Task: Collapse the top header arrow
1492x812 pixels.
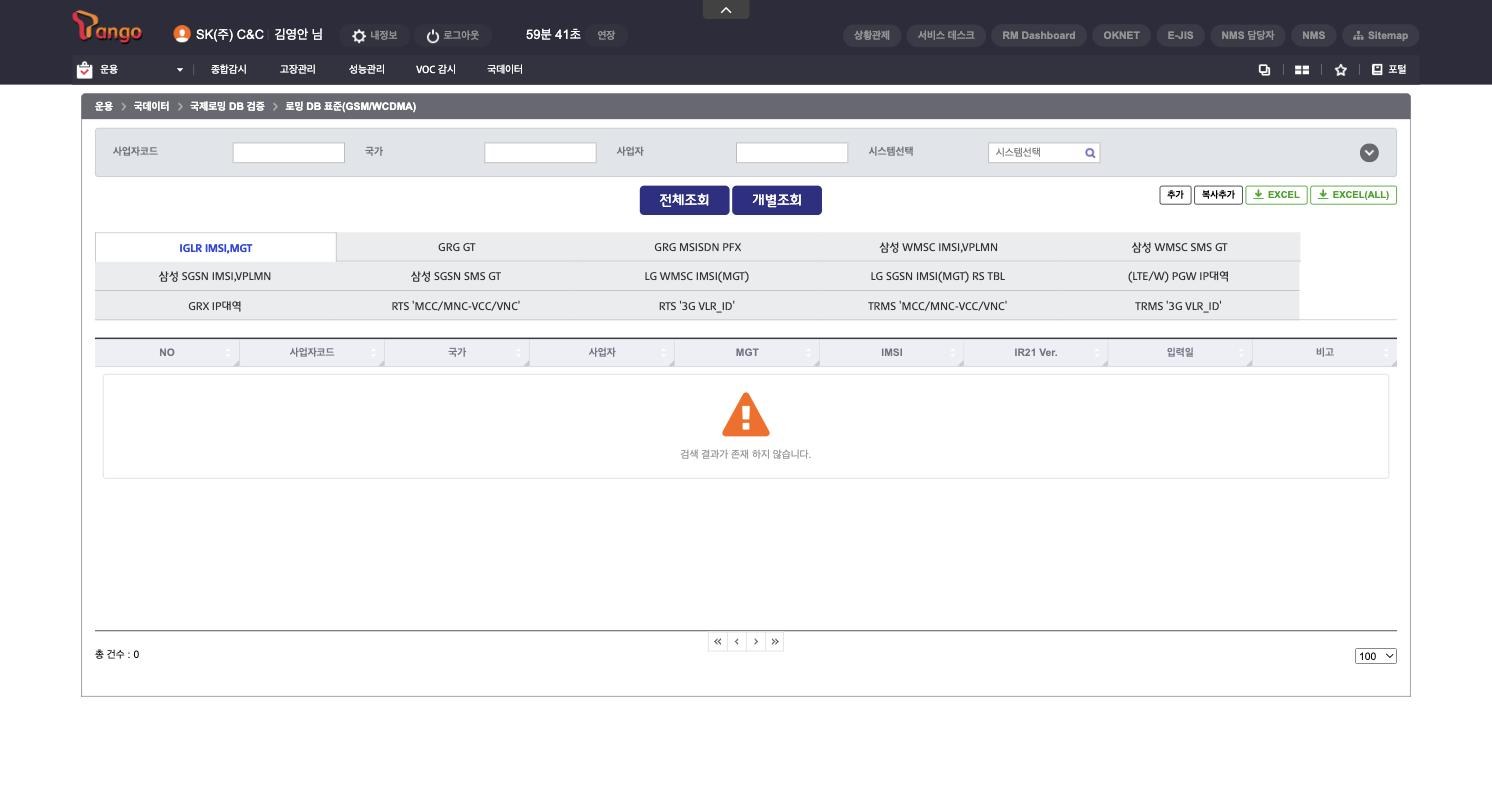Action: click(x=726, y=9)
